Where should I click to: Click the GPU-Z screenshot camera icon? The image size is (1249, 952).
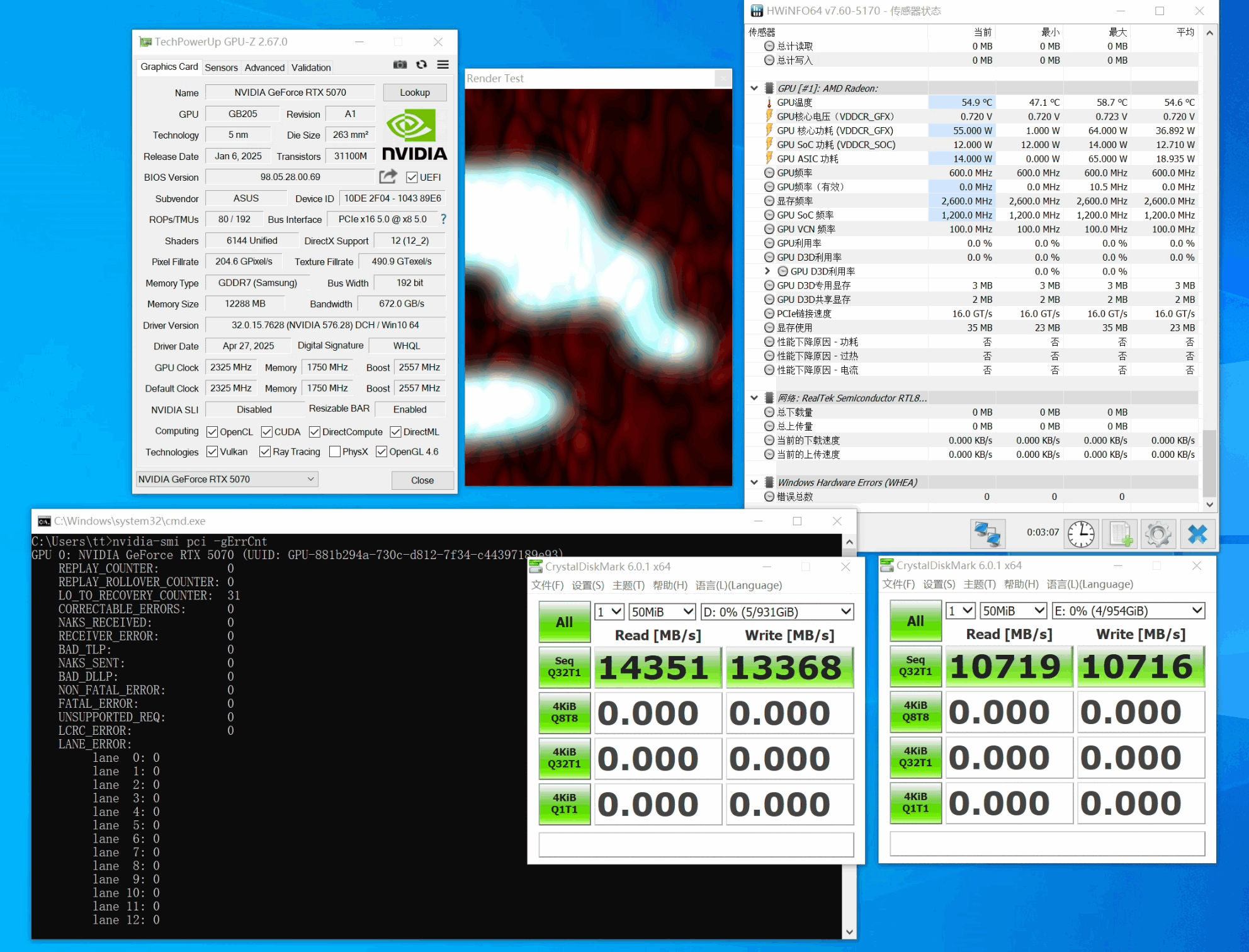(x=400, y=65)
